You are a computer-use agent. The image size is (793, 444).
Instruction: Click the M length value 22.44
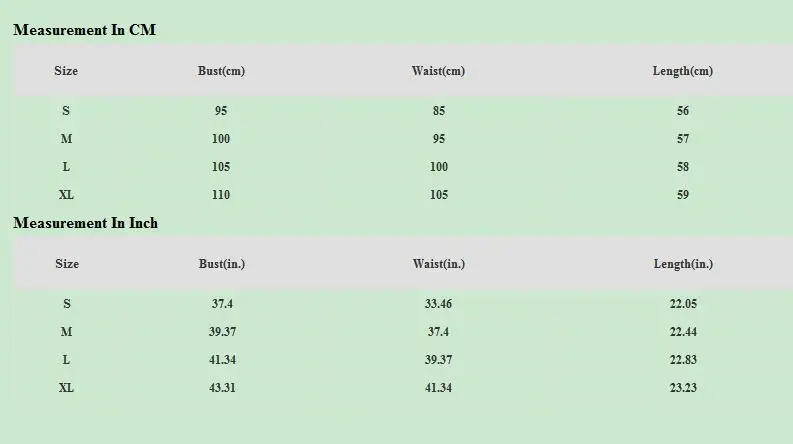683,332
